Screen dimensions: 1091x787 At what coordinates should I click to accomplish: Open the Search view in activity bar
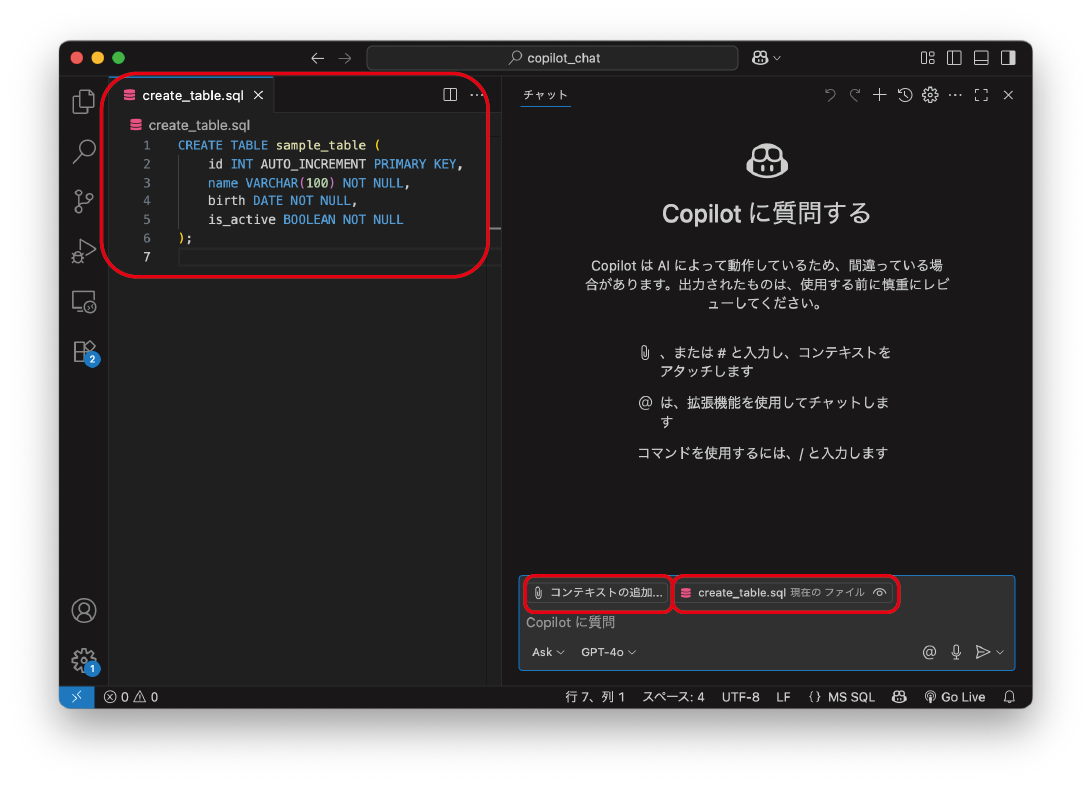tap(83, 151)
